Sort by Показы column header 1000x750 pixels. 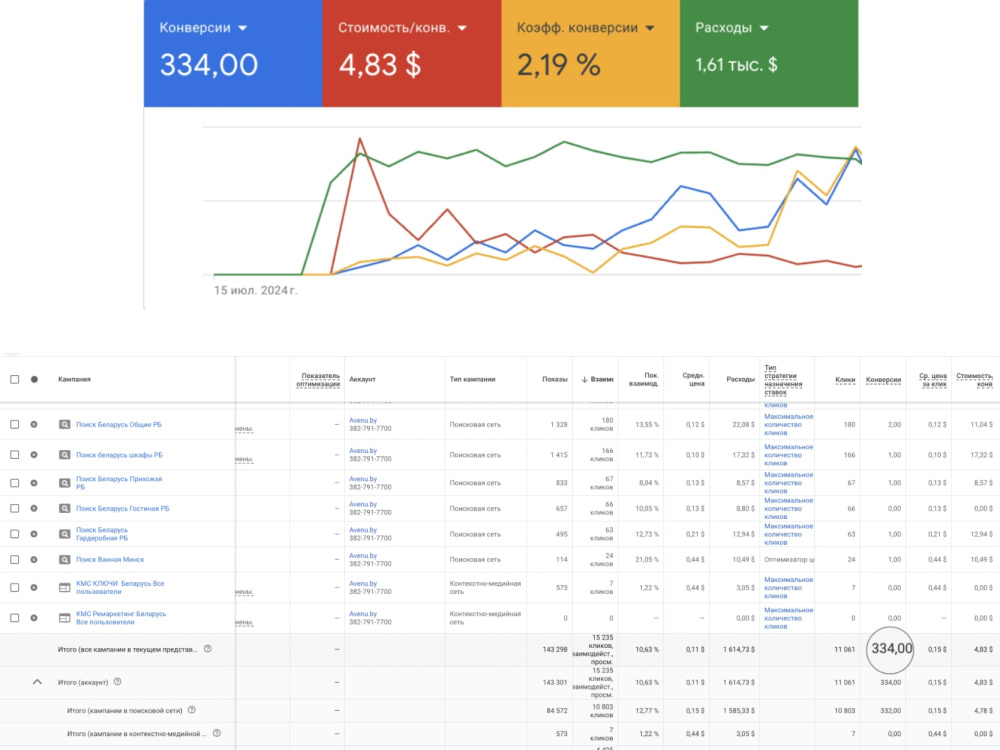[x=554, y=379]
